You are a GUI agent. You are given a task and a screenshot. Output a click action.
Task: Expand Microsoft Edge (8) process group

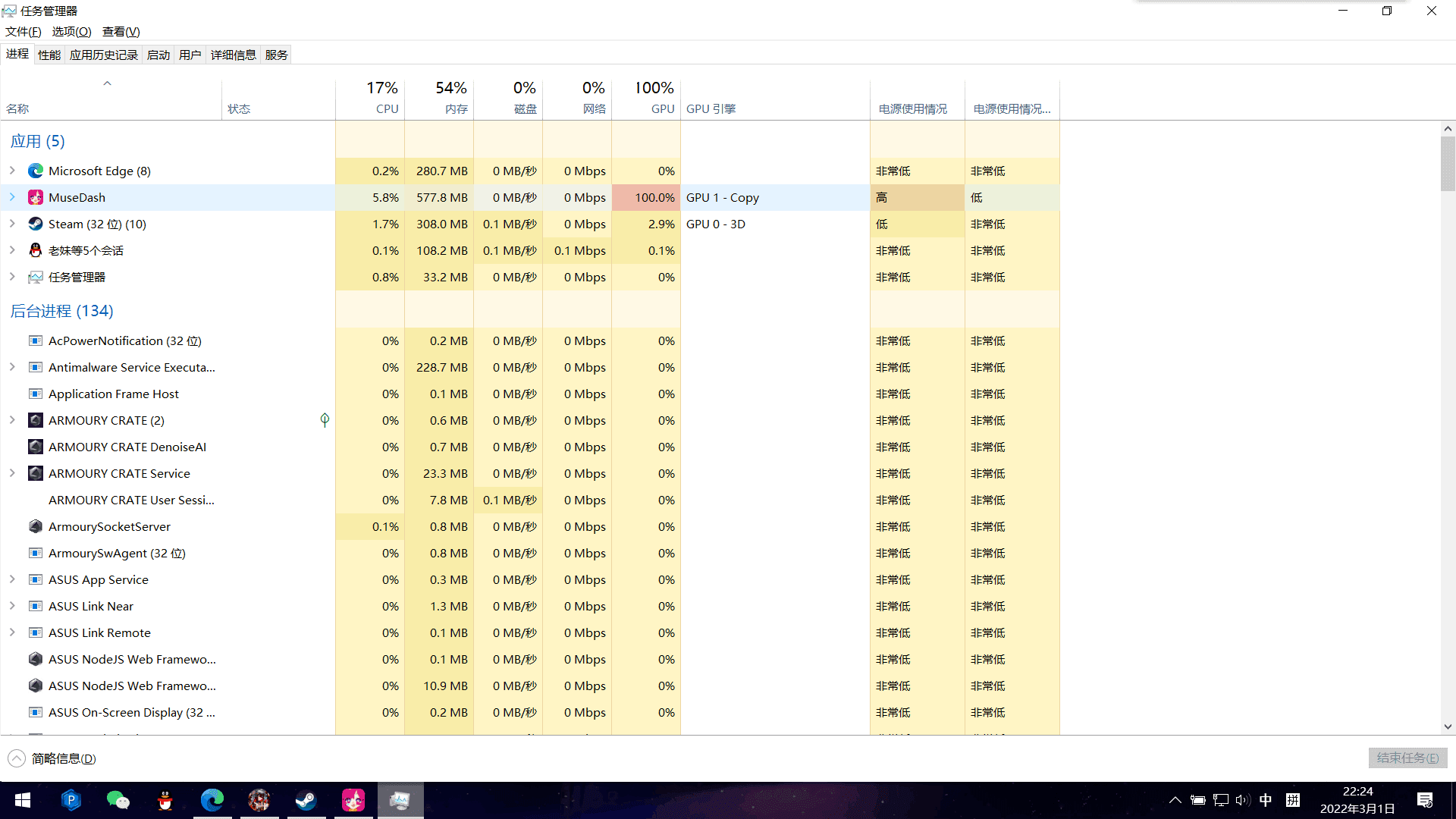(12, 171)
